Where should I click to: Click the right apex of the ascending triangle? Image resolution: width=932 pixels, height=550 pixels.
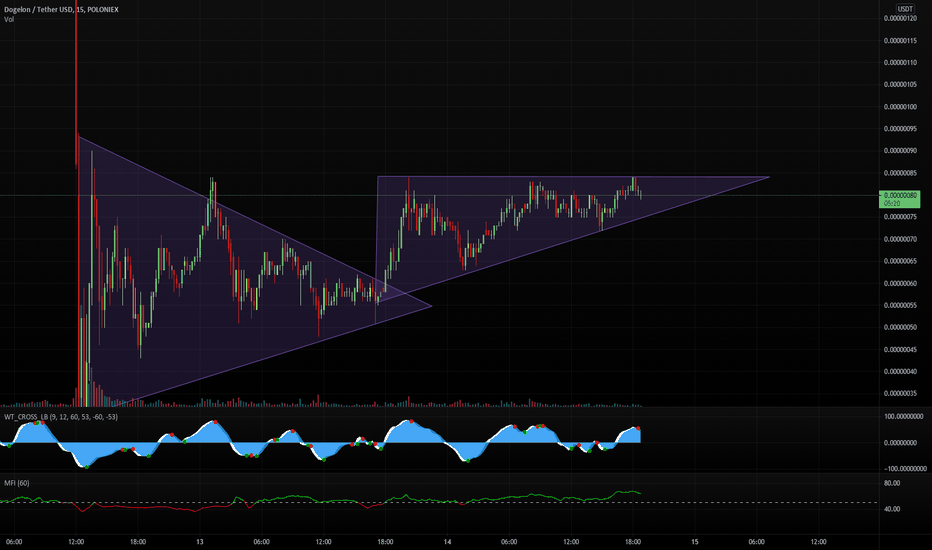tap(769, 177)
